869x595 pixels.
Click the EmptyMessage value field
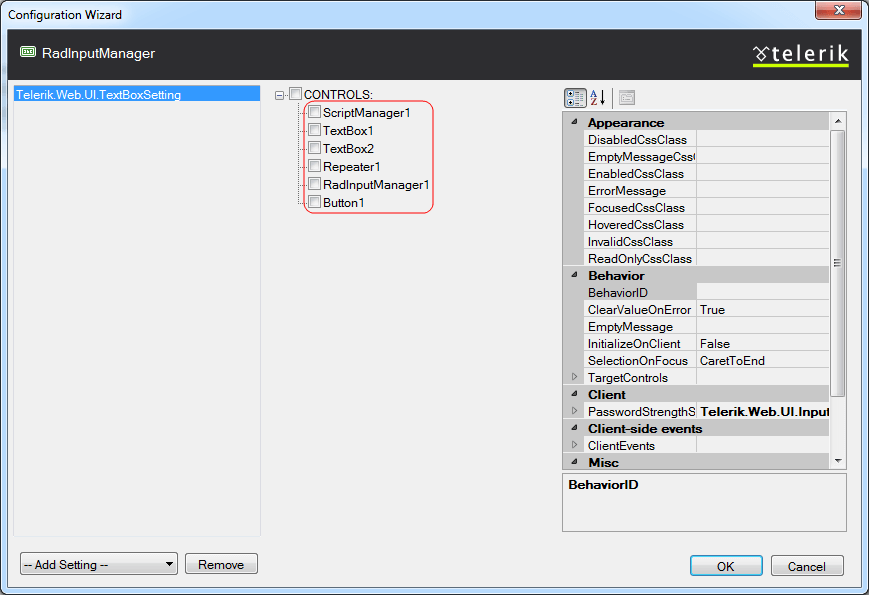(x=763, y=327)
